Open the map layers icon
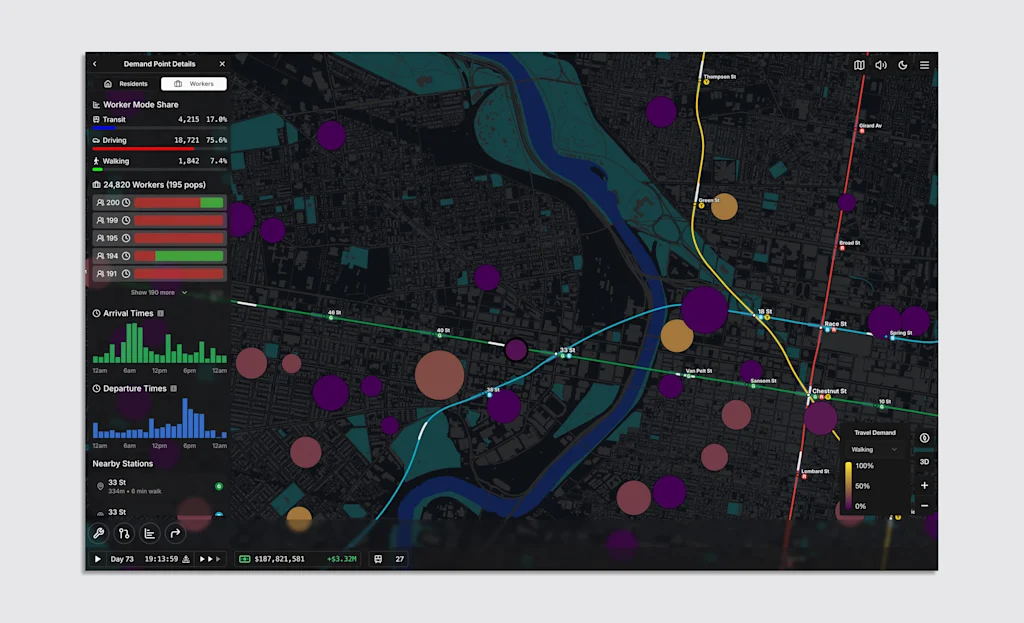The height and width of the screenshot is (623, 1024). [x=859, y=65]
